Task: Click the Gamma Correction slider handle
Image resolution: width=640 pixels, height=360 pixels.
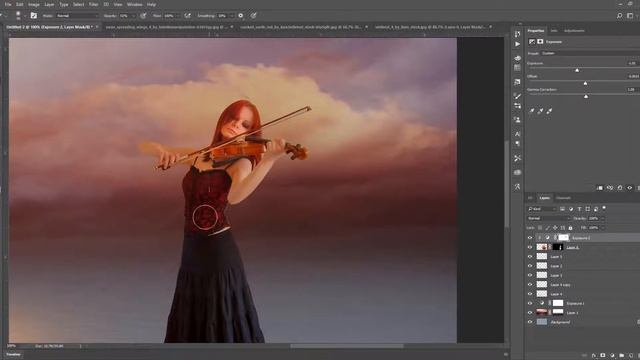Action: click(586, 96)
